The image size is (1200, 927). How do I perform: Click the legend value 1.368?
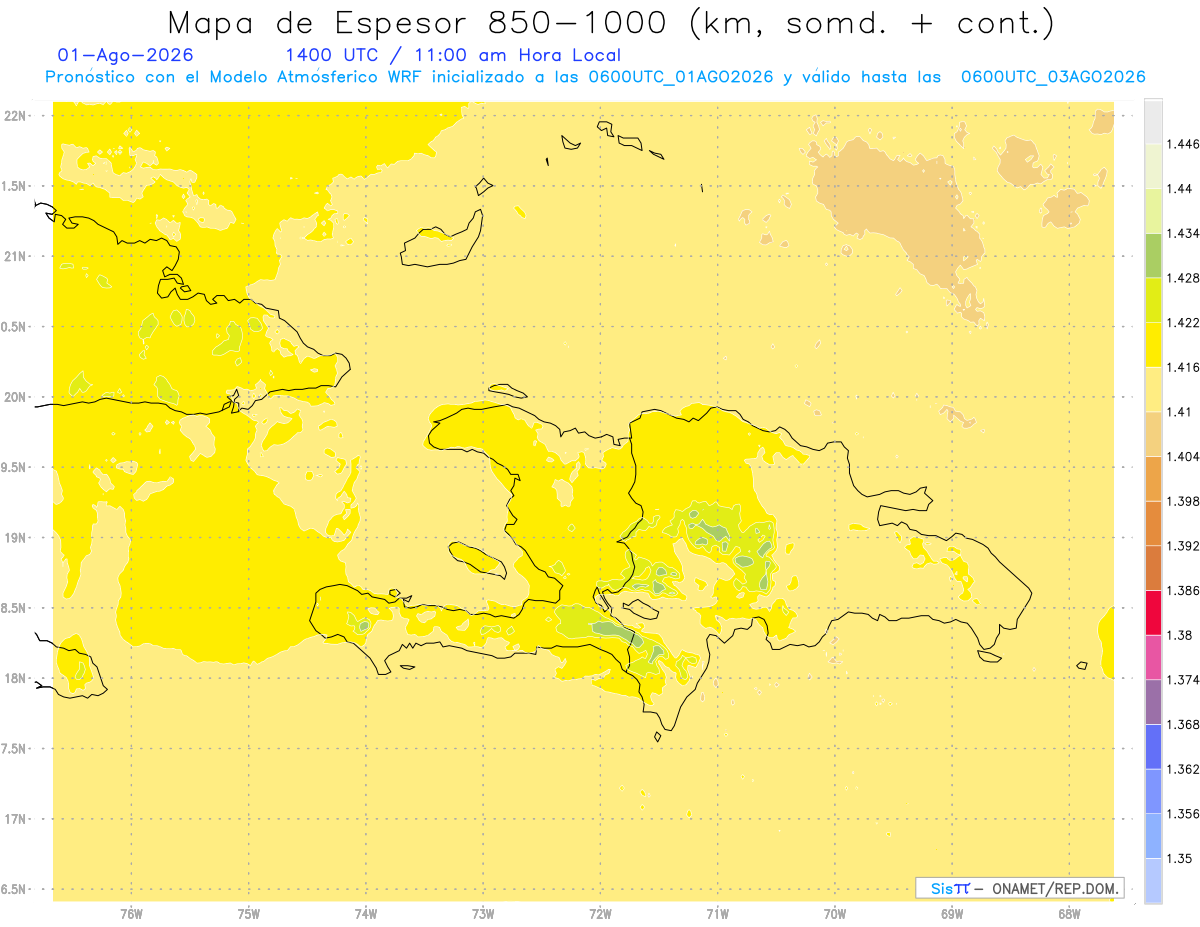(x=1184, y=724)
